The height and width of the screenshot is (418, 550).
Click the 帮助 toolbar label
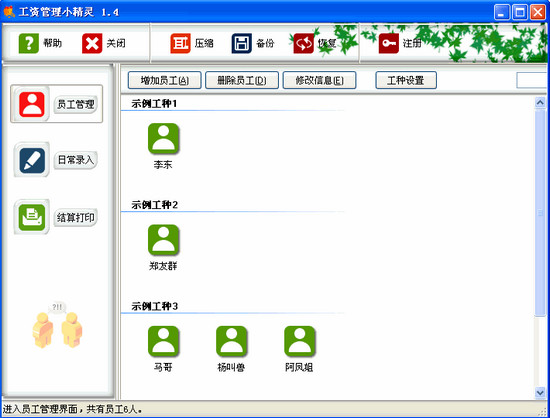coord(52,43)
